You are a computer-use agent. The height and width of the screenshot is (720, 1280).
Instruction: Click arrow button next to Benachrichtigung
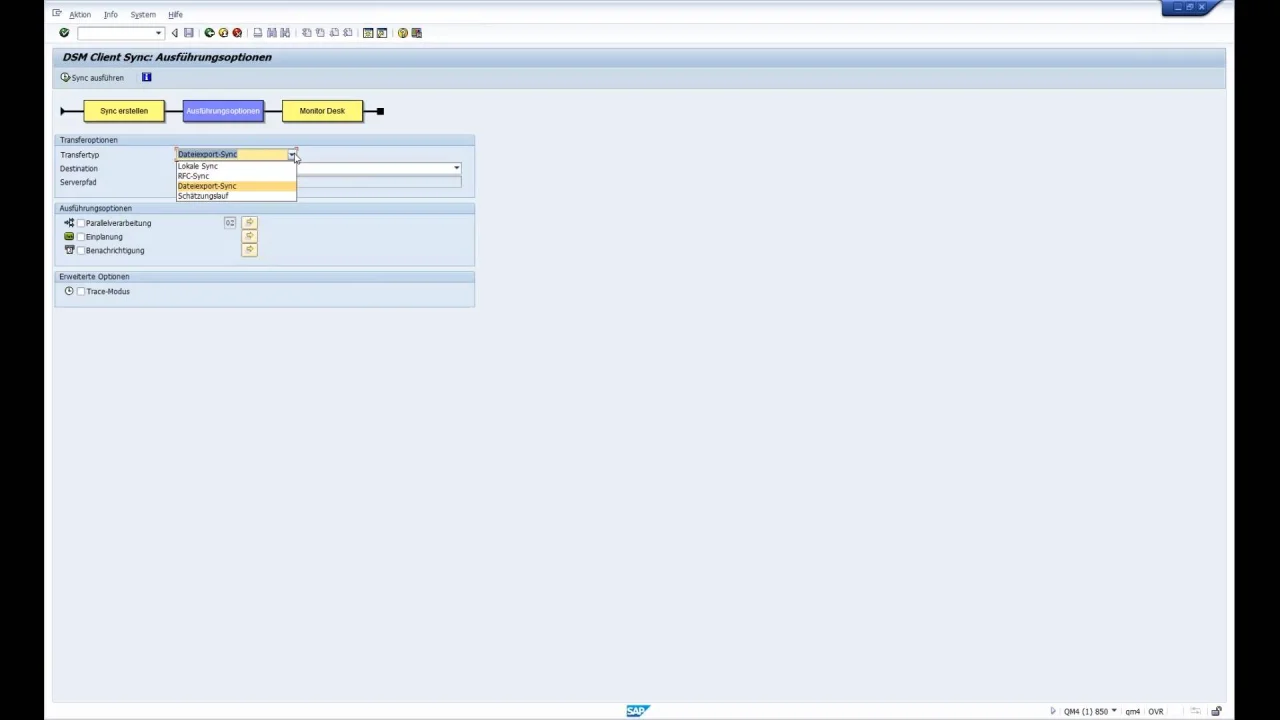pyautogui.click(x=249, y=250)
